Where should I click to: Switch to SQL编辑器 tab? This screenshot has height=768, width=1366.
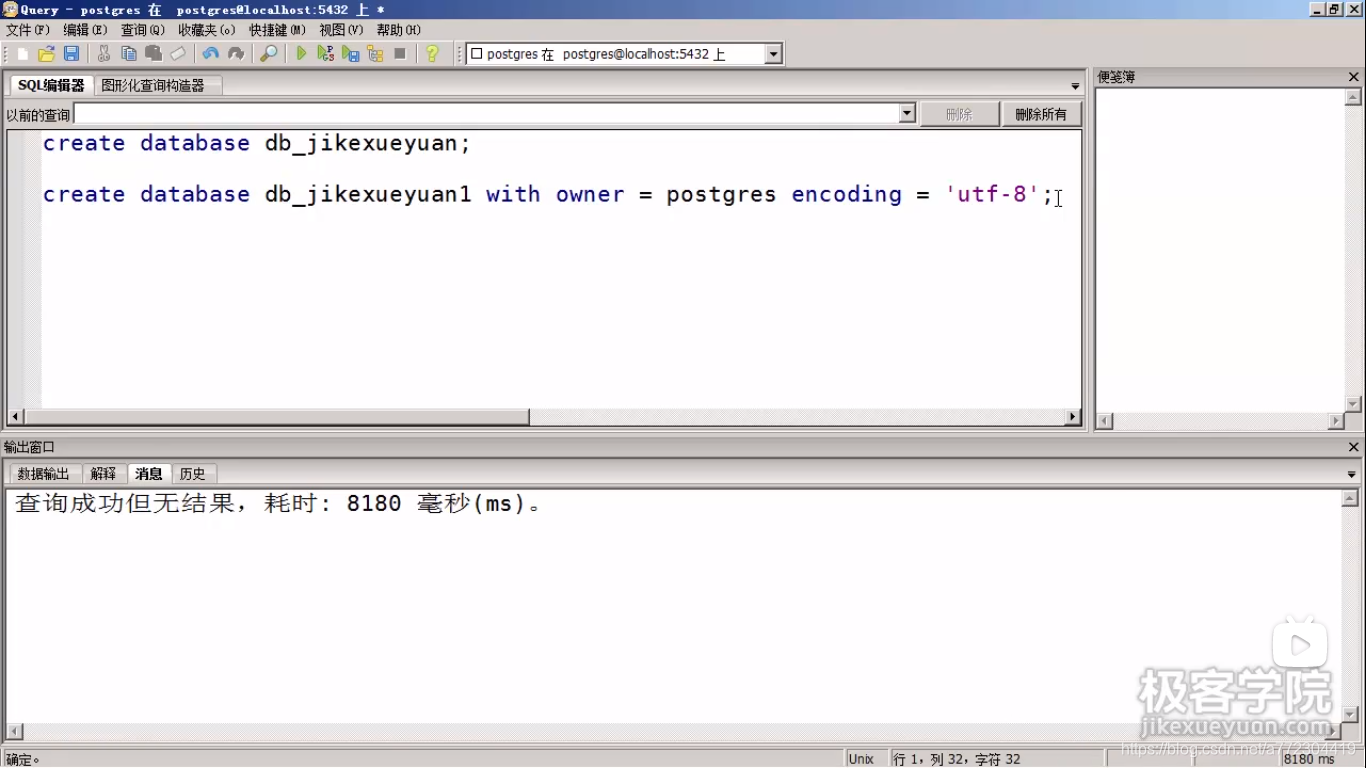51,86
